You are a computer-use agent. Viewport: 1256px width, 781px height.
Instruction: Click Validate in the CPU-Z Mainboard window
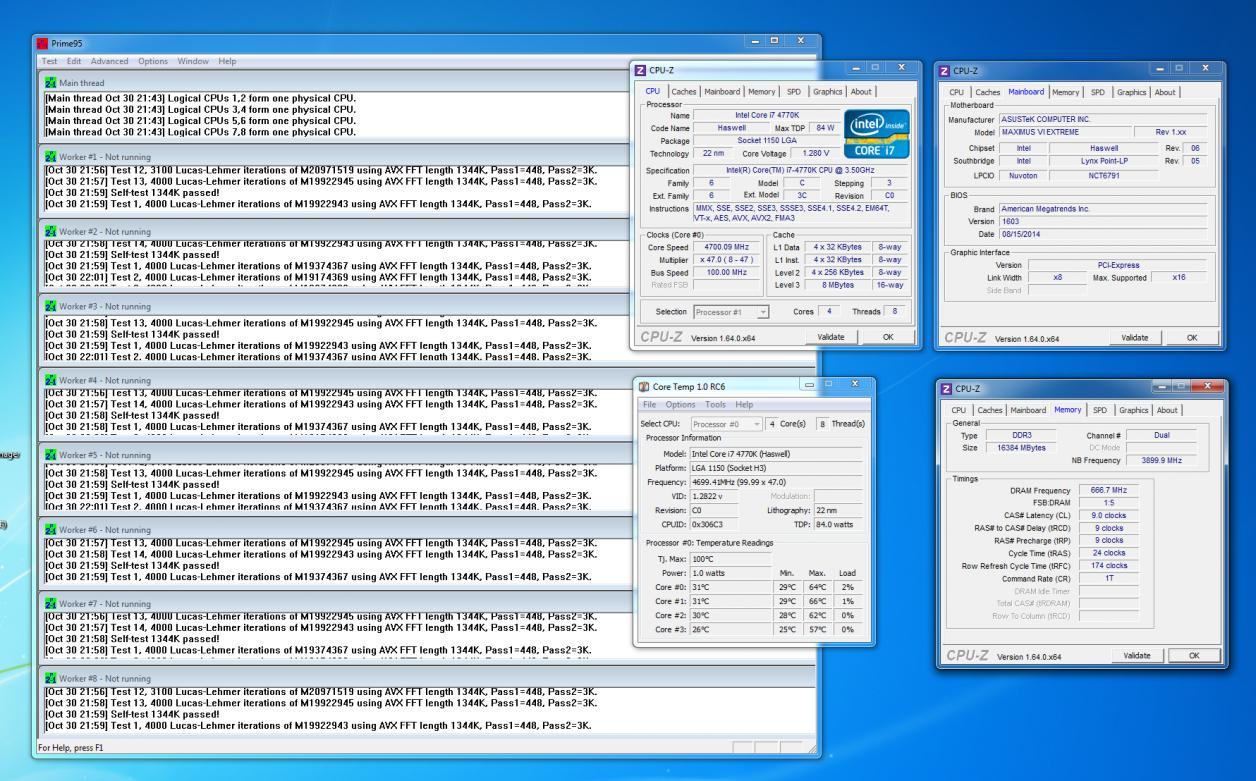(1134, 338)
